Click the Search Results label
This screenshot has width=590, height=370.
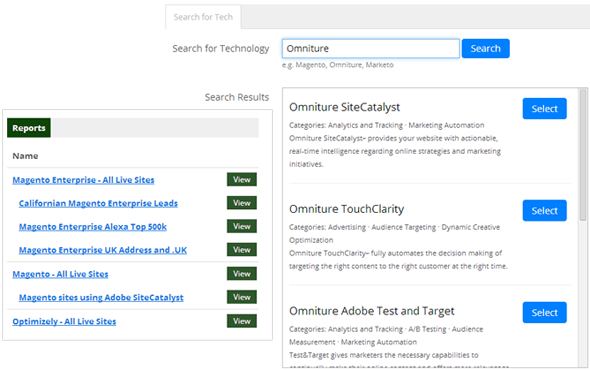[237, 97]
